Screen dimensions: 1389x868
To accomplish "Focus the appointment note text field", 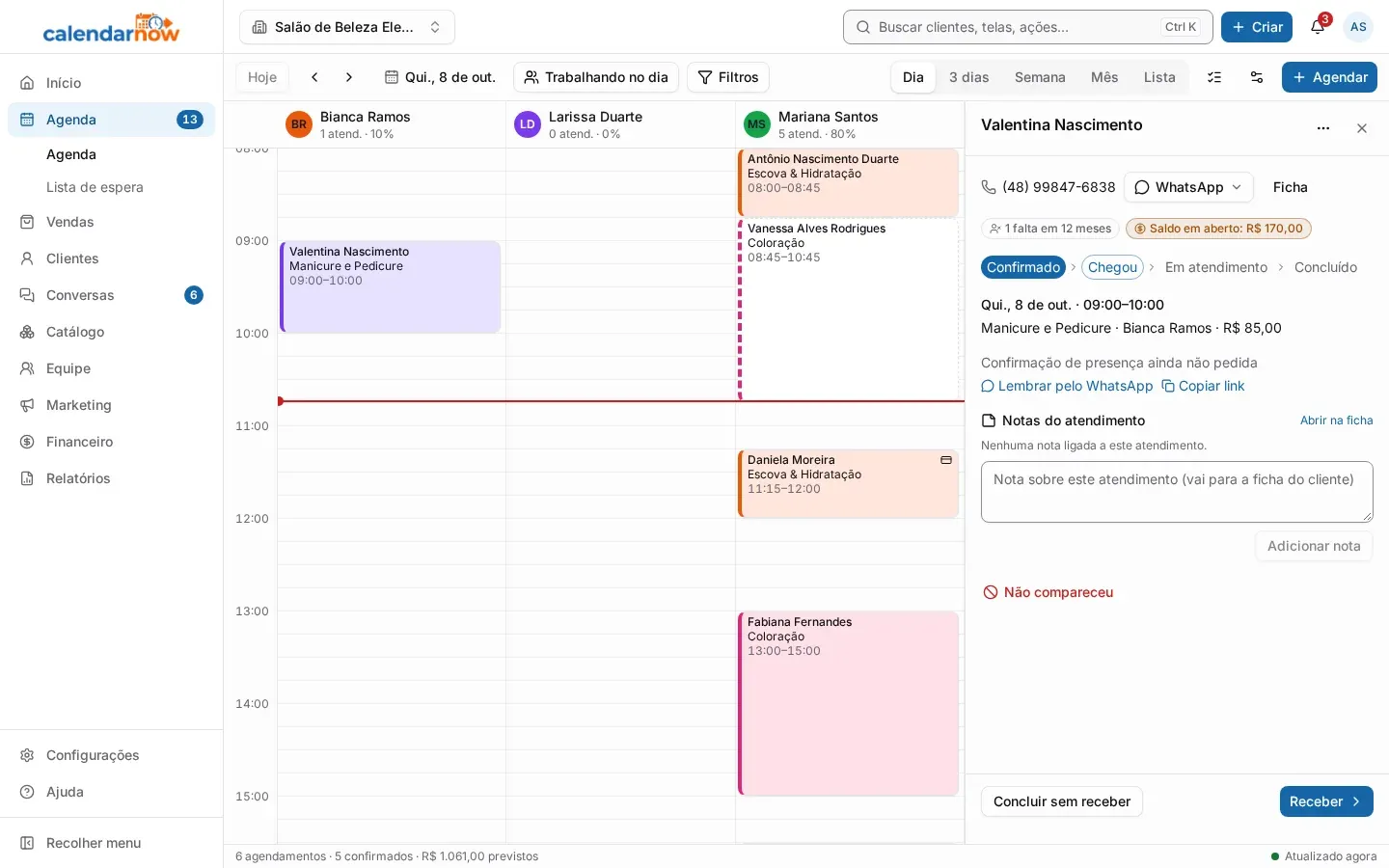I will click(x=1177, y=492).
